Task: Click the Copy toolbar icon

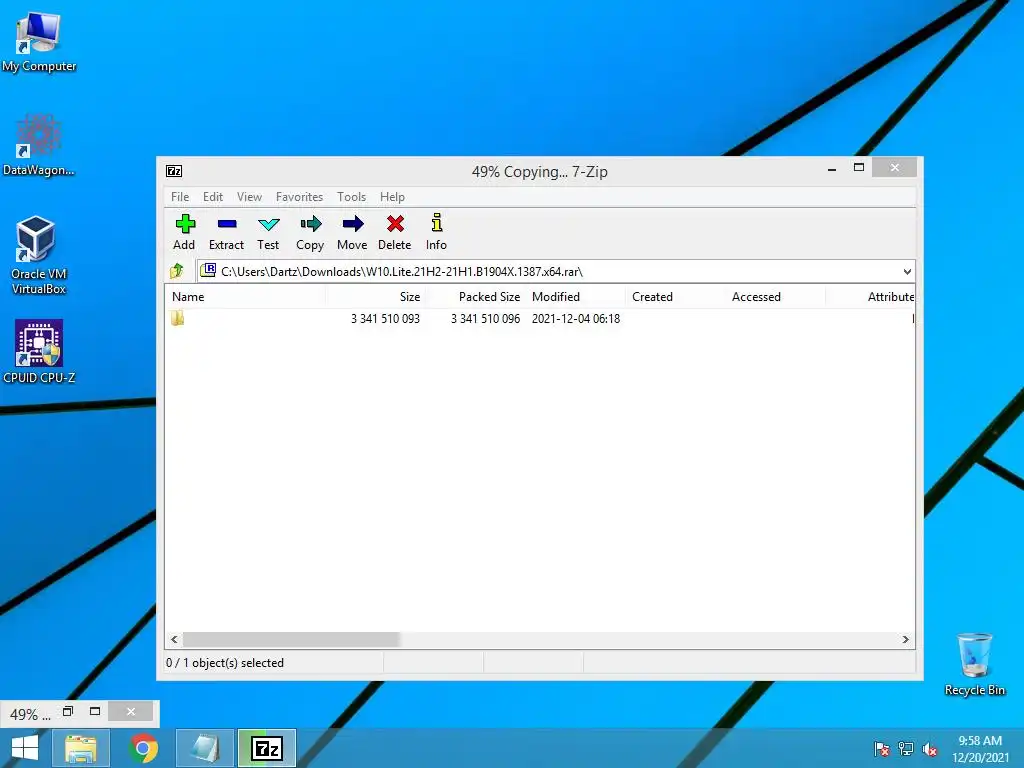Action: pyautogui.click(x=310, y=224)
